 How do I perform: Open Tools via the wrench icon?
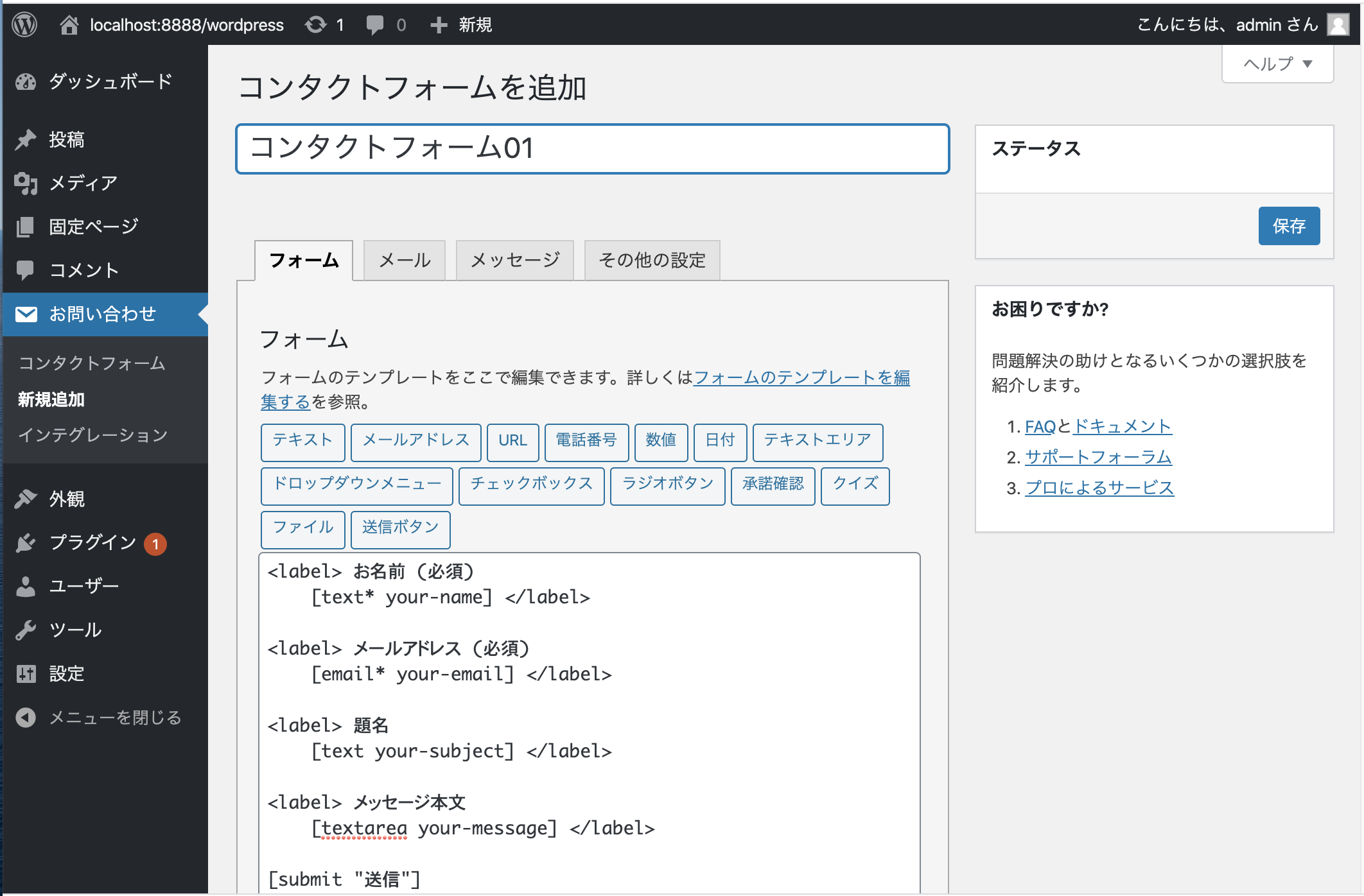[x=26, y=630]
